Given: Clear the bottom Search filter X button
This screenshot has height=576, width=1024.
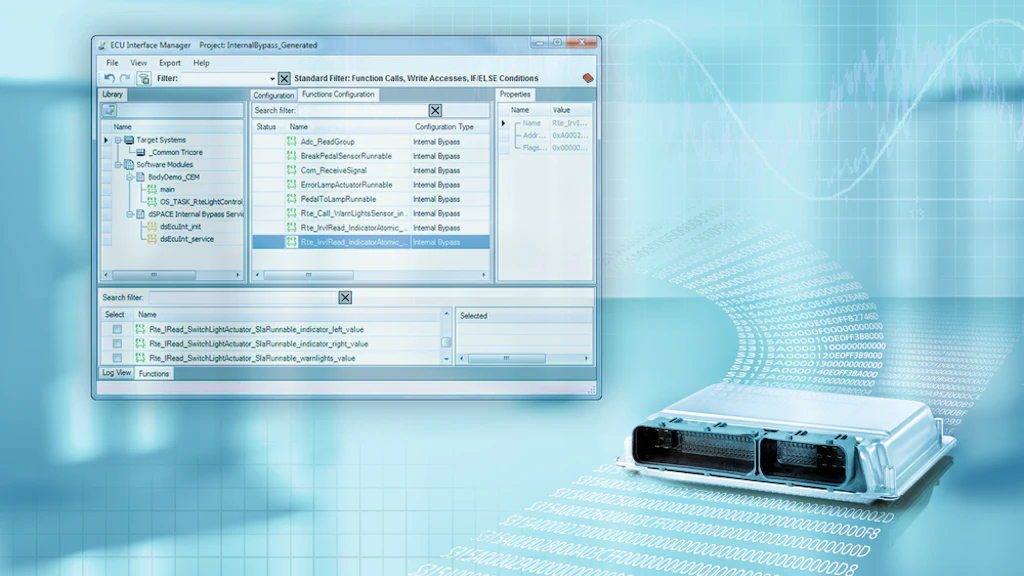Looking at the screenshot, I should (x=345, y=297).
